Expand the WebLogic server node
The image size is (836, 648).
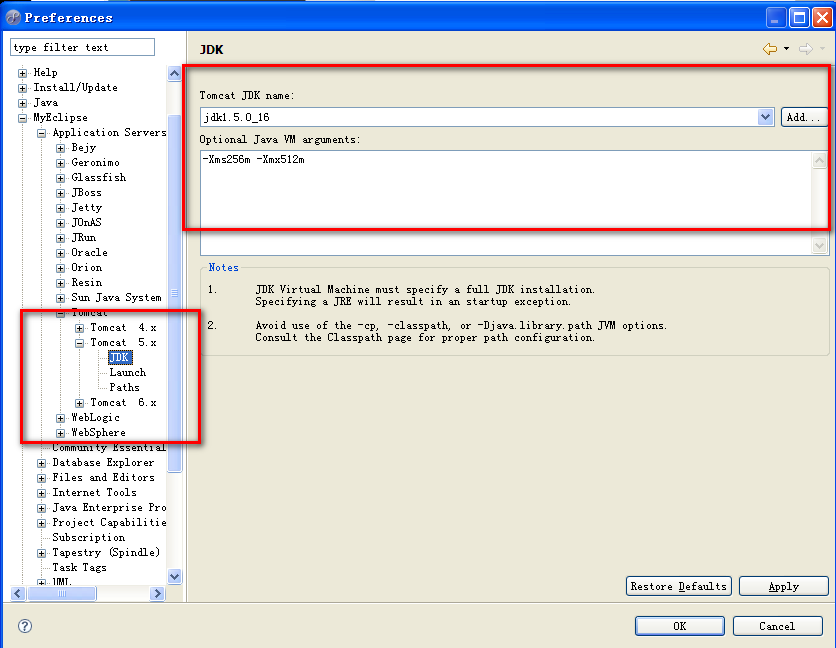click(61, 418)
